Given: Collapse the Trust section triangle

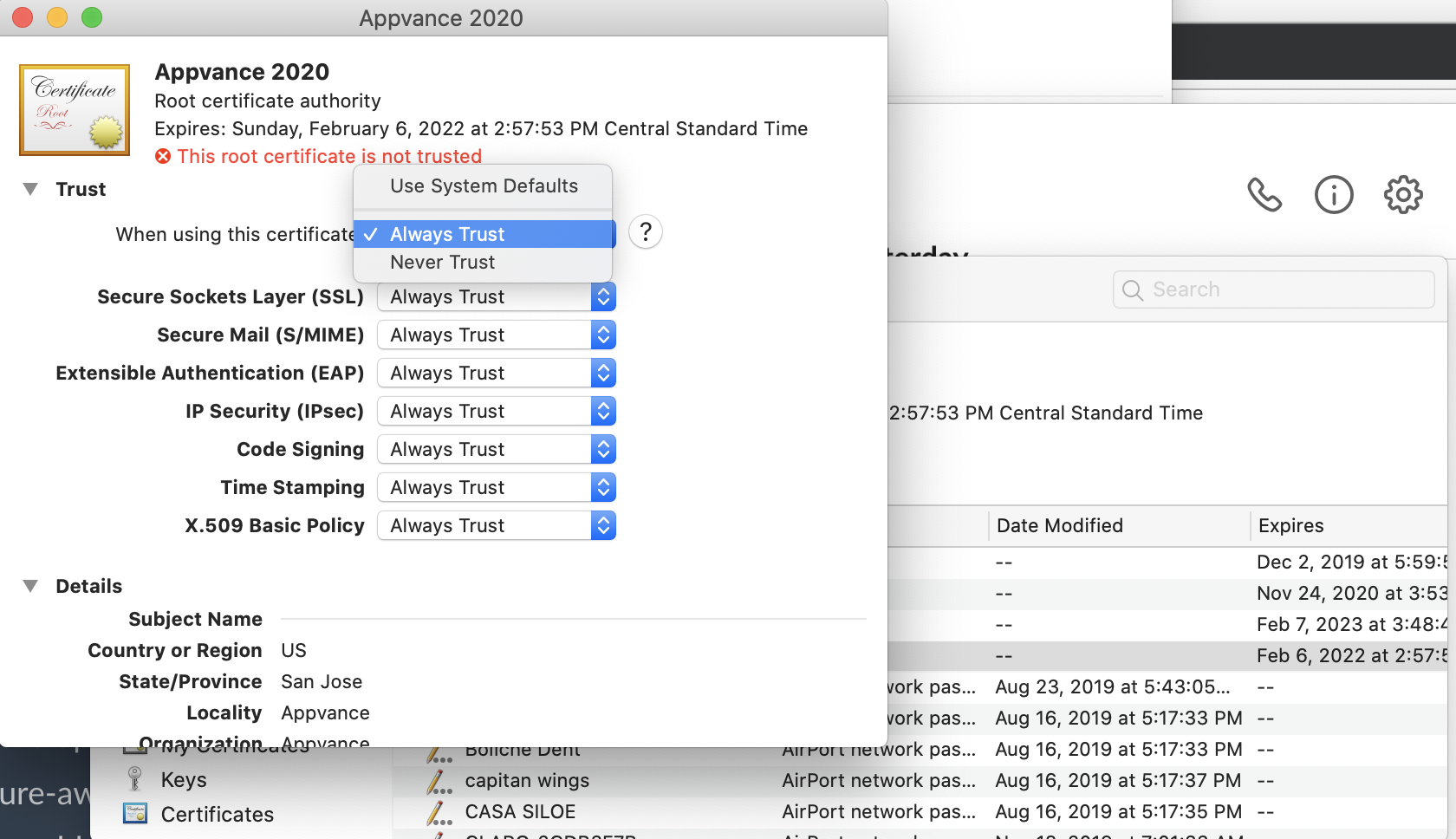Looking at the screenshot, I should 30,189.
